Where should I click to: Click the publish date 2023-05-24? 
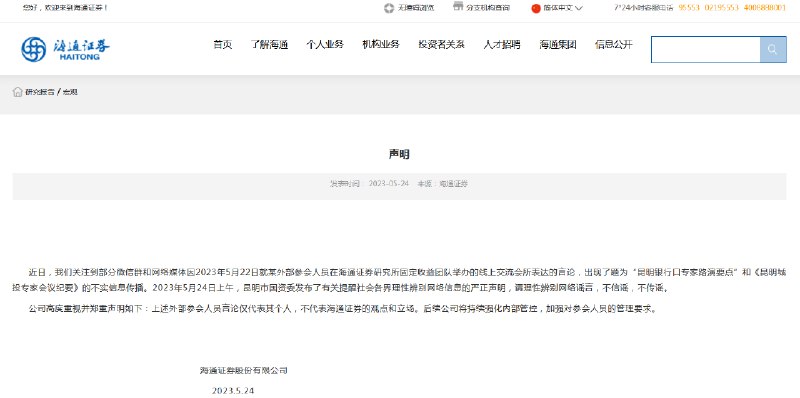coord(389,184)
